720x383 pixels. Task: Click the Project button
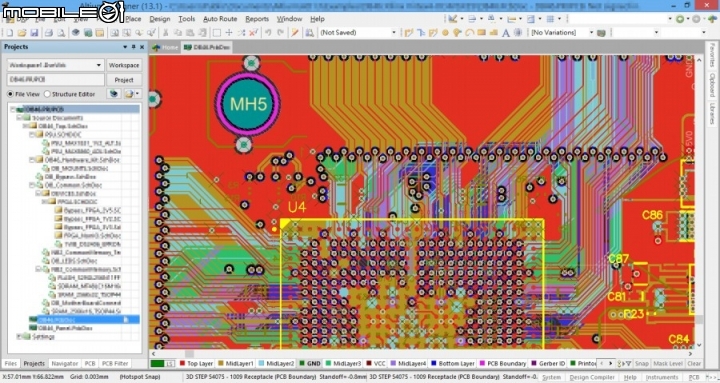click(124, 80)
